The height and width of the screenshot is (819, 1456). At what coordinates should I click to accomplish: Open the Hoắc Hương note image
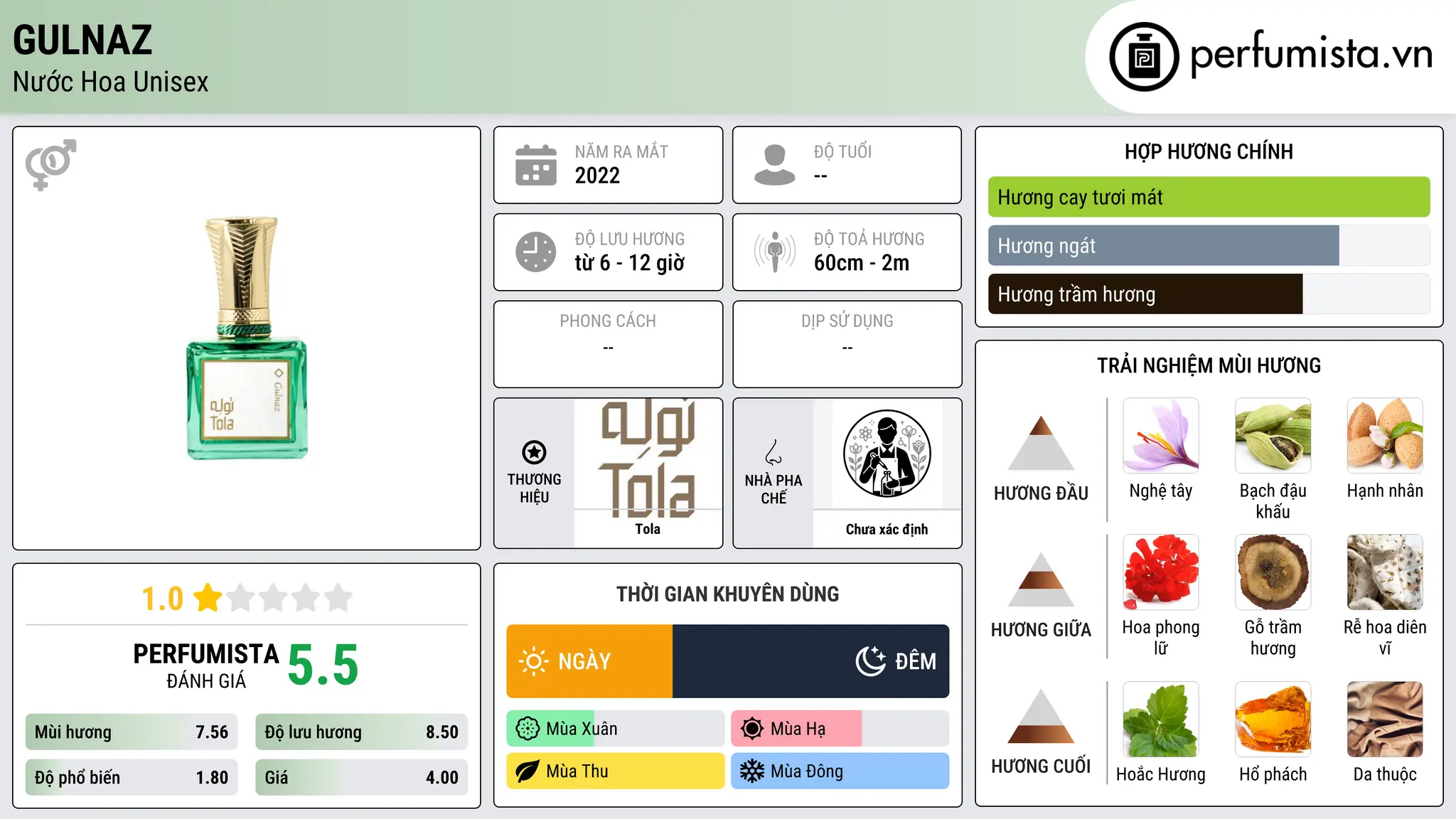point(1161,719)
